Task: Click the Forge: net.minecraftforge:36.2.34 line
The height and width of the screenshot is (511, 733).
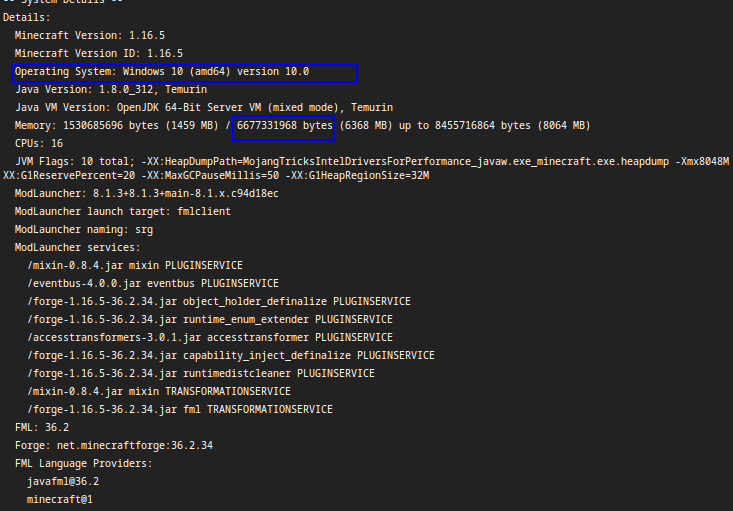Action: 113,445
